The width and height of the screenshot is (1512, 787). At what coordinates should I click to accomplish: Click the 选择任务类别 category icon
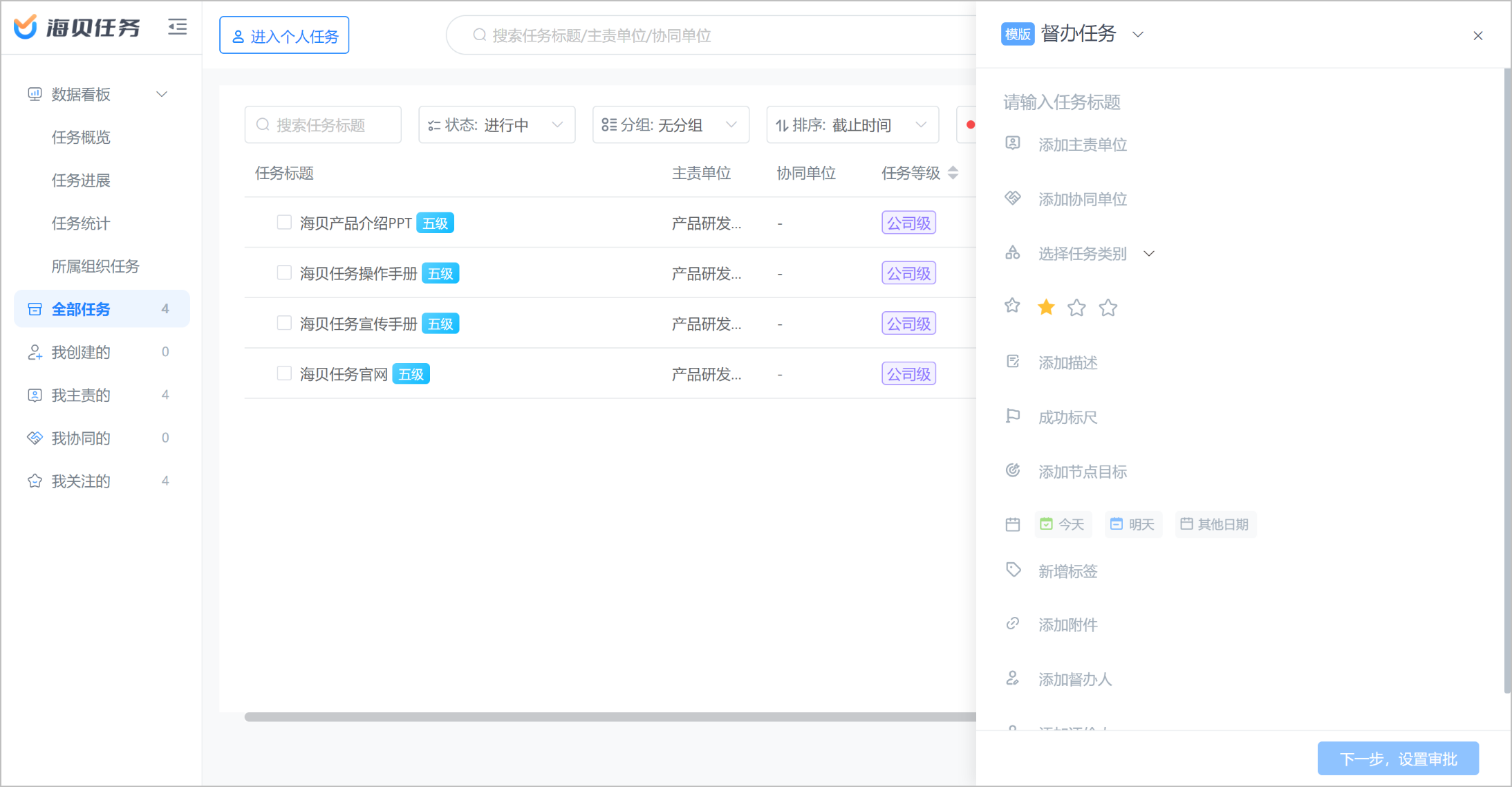click(x=1013, y=252)
